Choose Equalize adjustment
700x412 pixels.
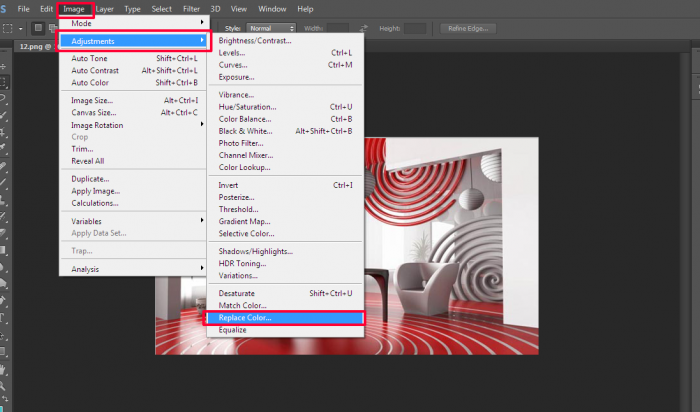pyautogui.click(x=285, y=330)
